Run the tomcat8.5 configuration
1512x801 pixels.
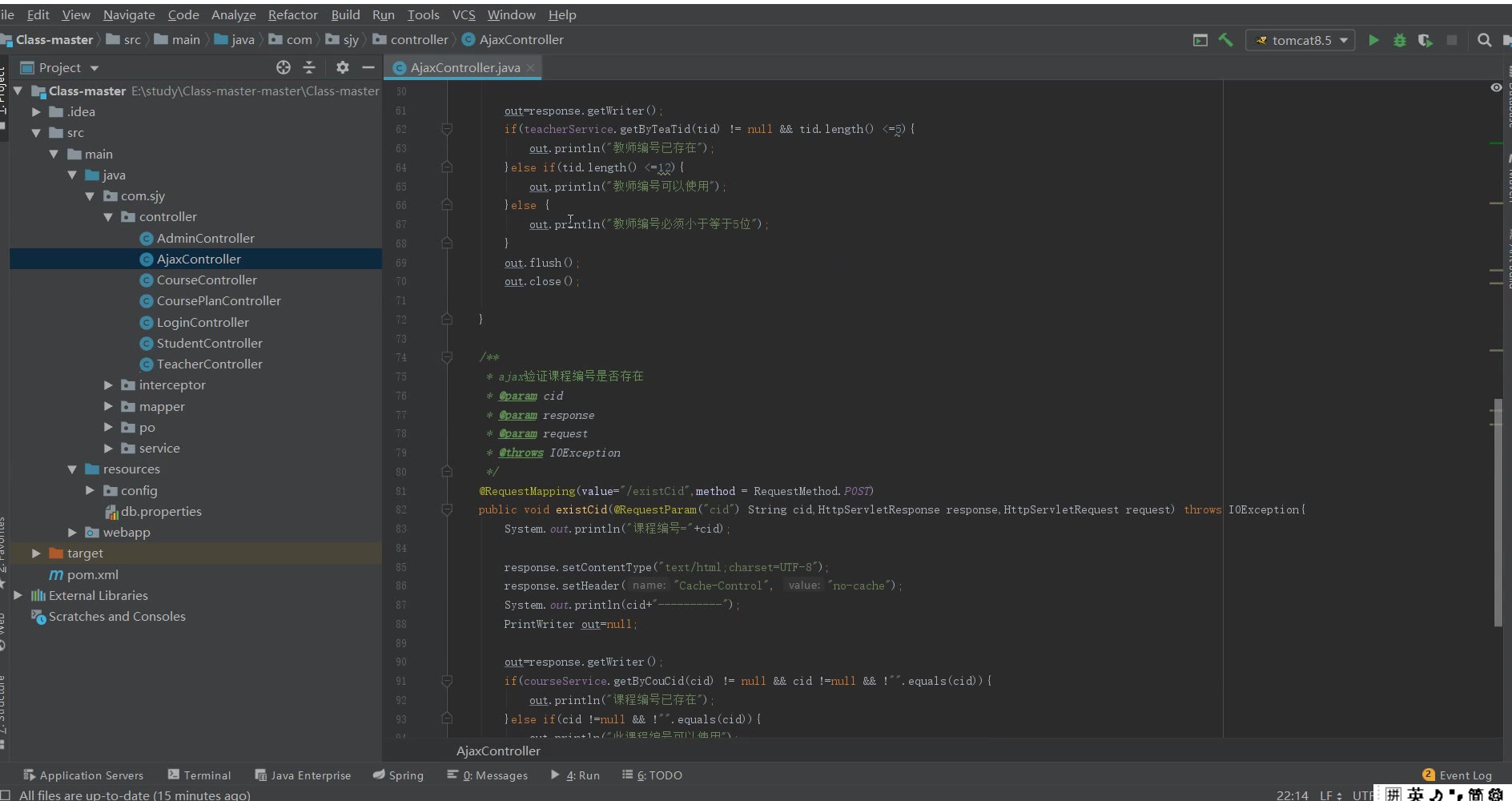[1373, 40]
